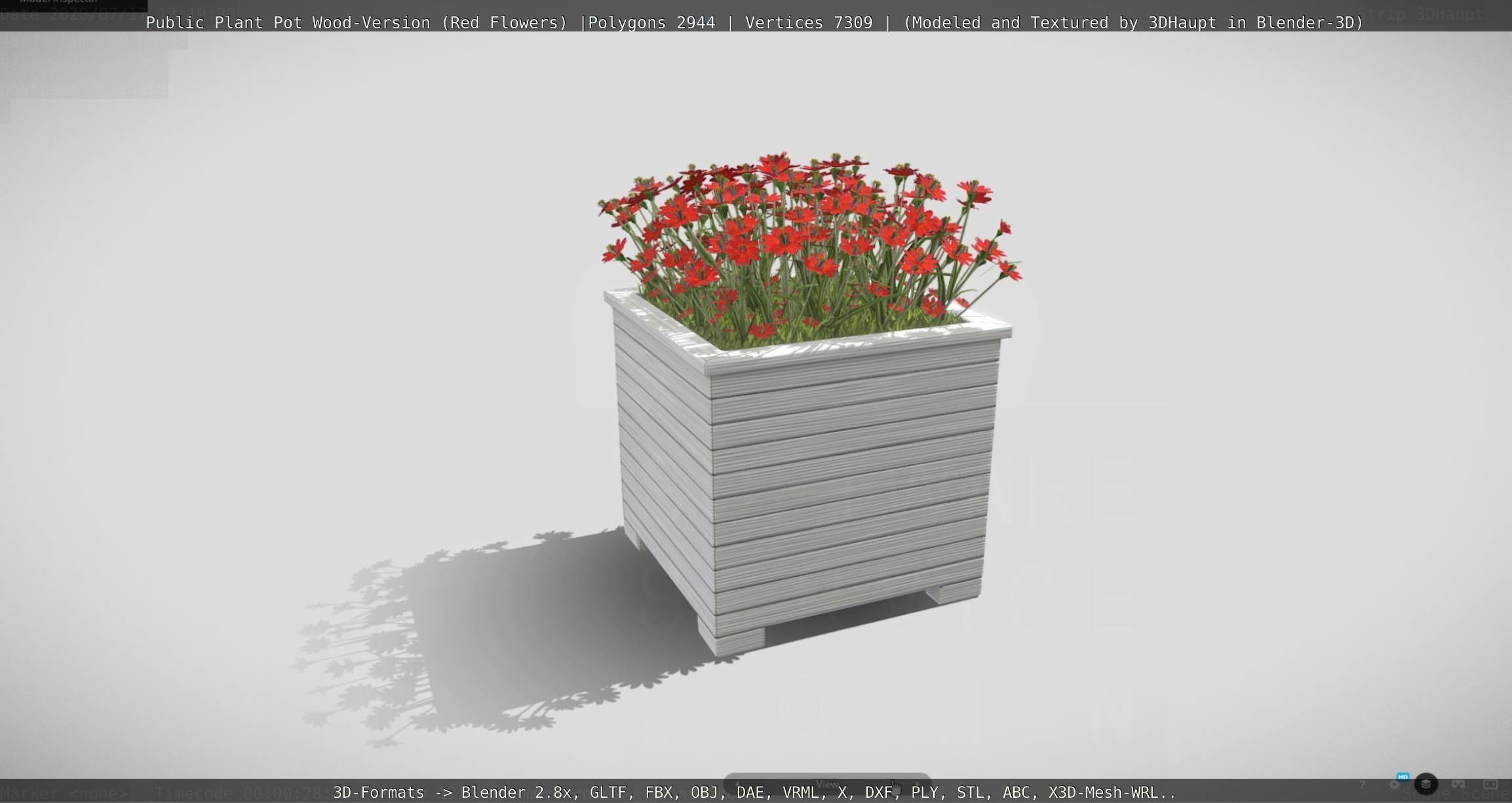Toggle fullscreen view icon
This screenshot has width=1512, height=803.
tap(1490, 784)
